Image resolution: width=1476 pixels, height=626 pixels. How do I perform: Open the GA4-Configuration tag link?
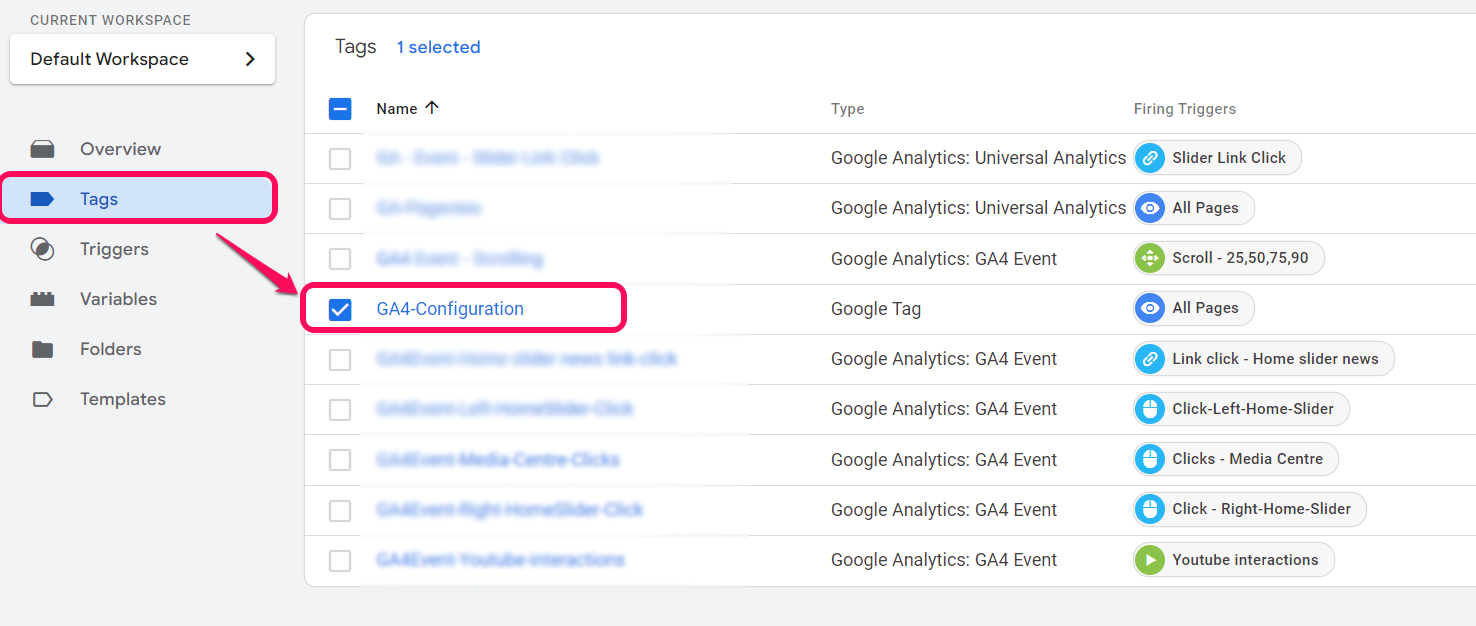[x=450, y=309]
